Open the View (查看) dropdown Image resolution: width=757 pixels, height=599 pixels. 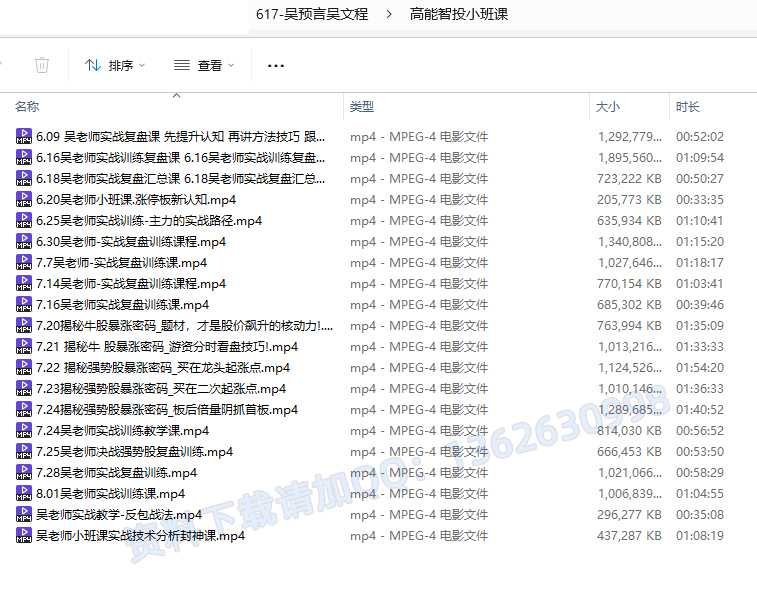[204, 65]
